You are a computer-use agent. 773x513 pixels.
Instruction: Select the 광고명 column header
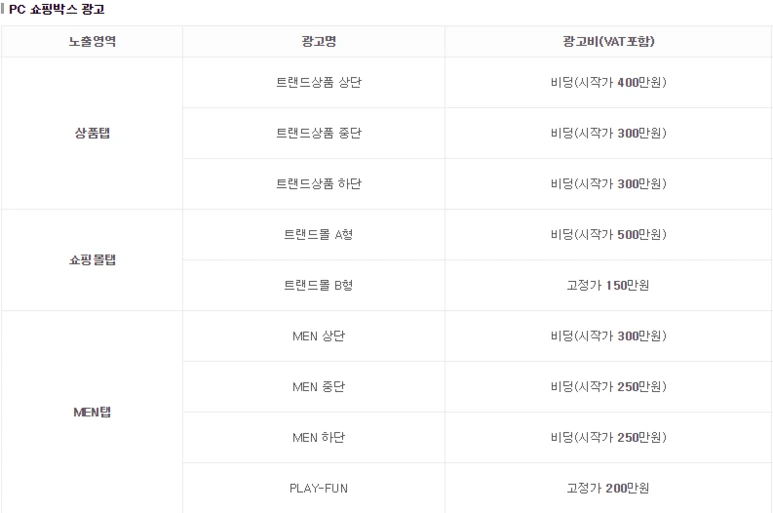(318, 41)
